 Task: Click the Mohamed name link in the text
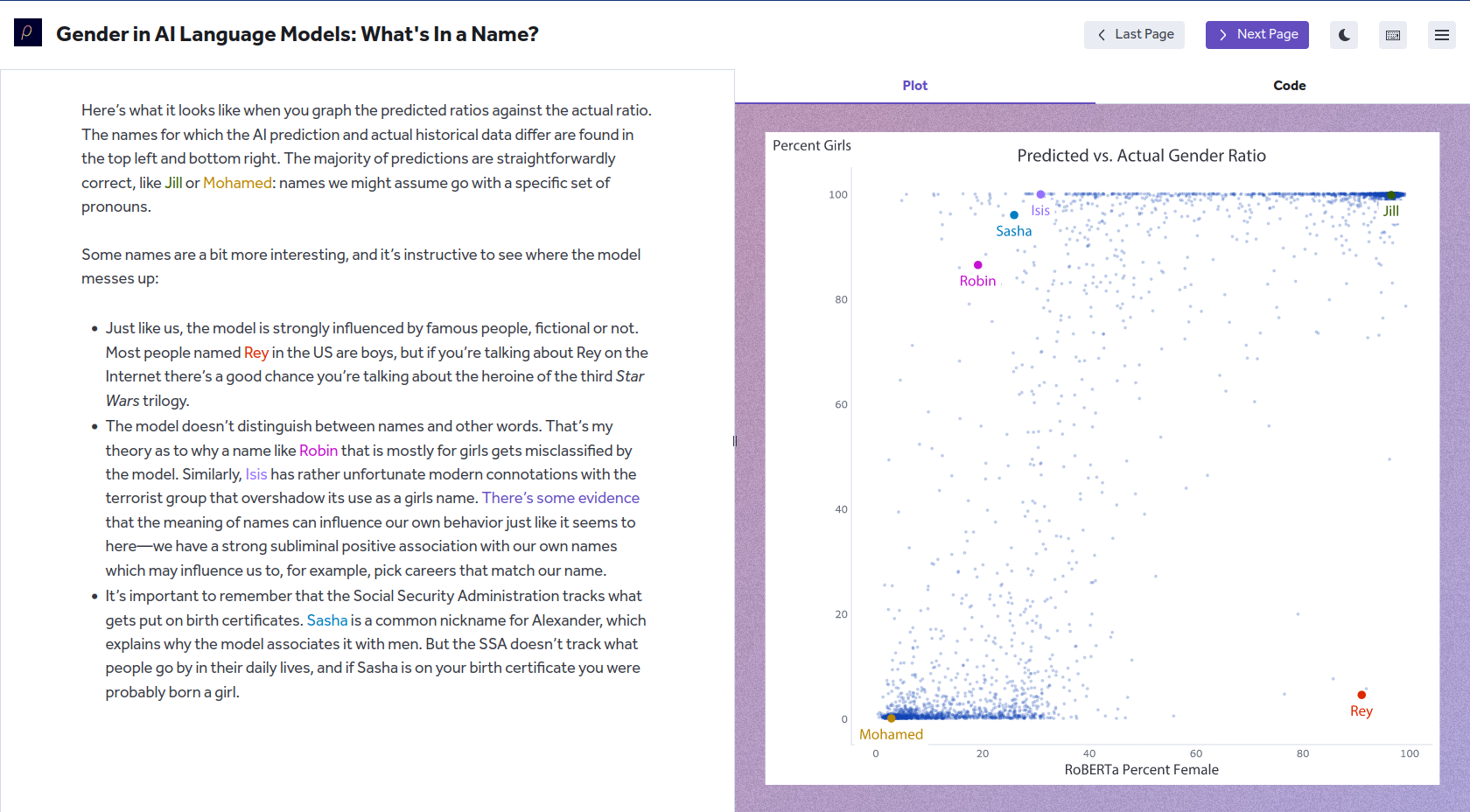click(x=237, y=183)
